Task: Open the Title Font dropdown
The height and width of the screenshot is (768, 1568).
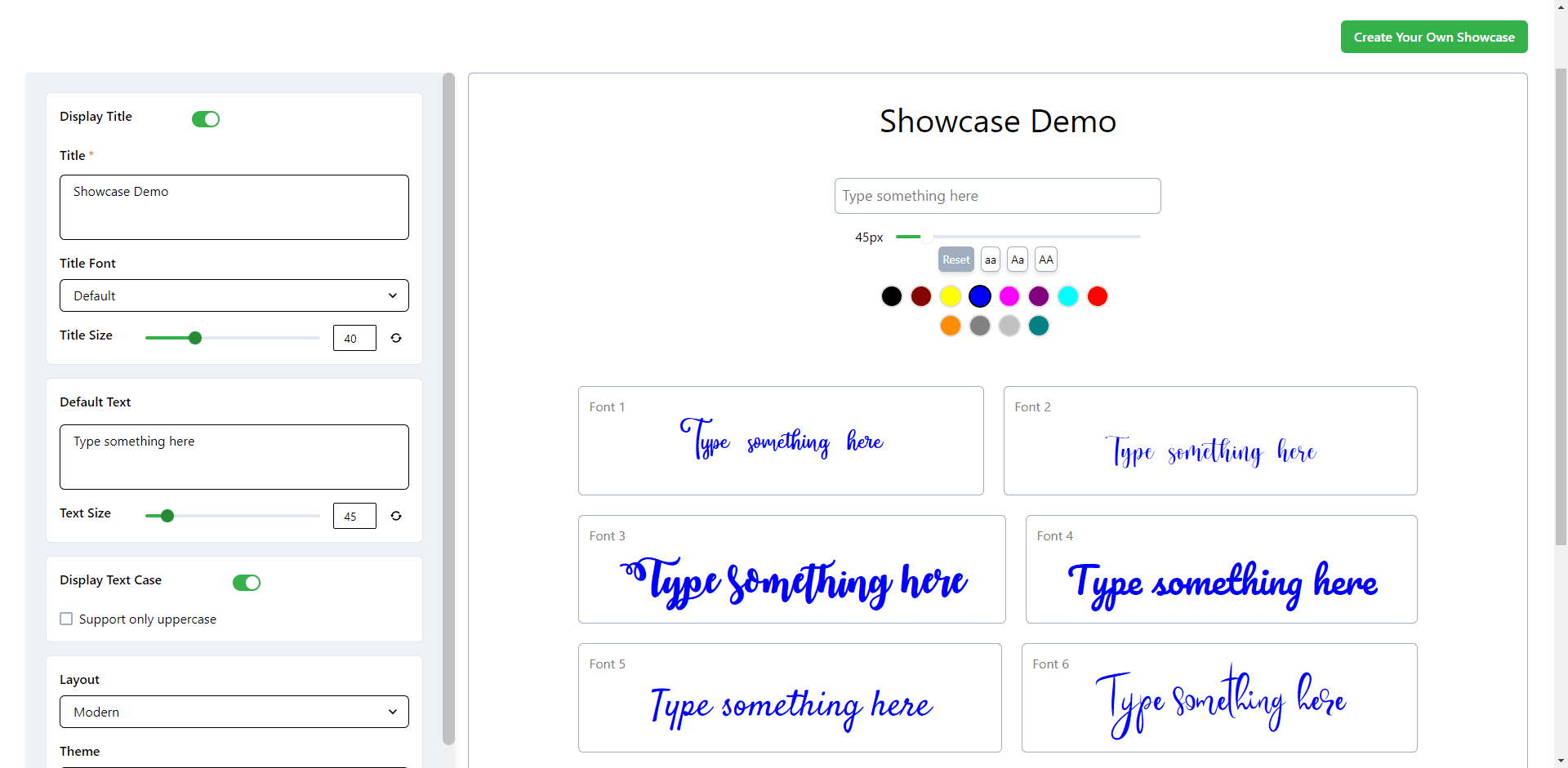Action: click(234, 295)
